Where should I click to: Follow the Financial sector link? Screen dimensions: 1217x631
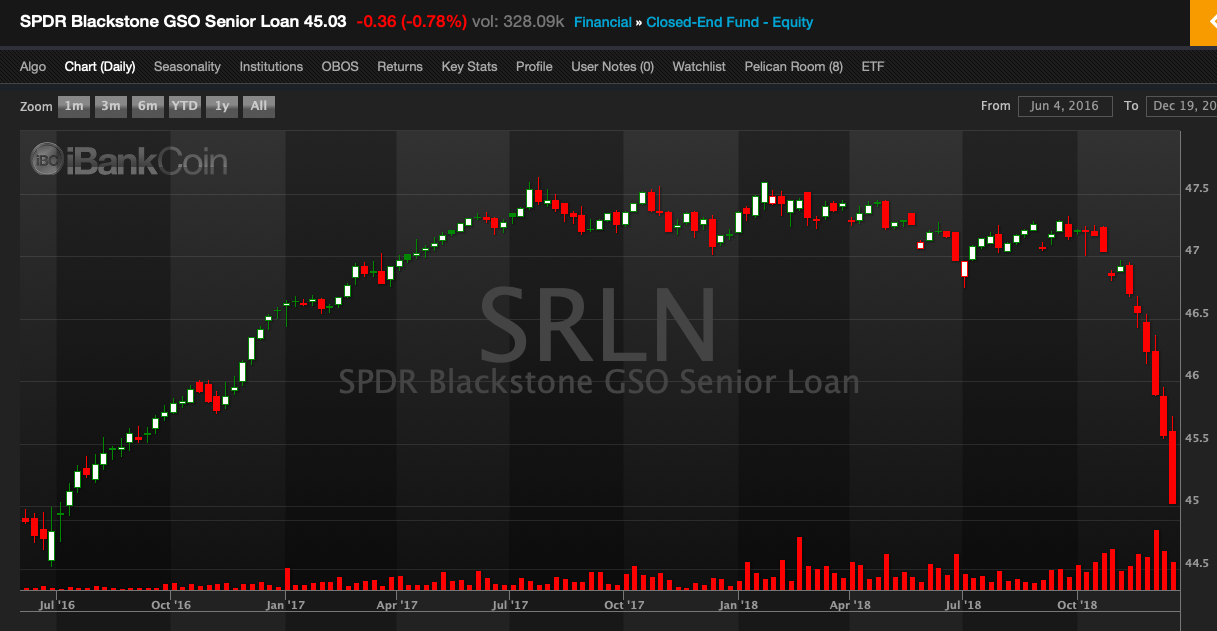pyautogui.click(x=602, y=22)
